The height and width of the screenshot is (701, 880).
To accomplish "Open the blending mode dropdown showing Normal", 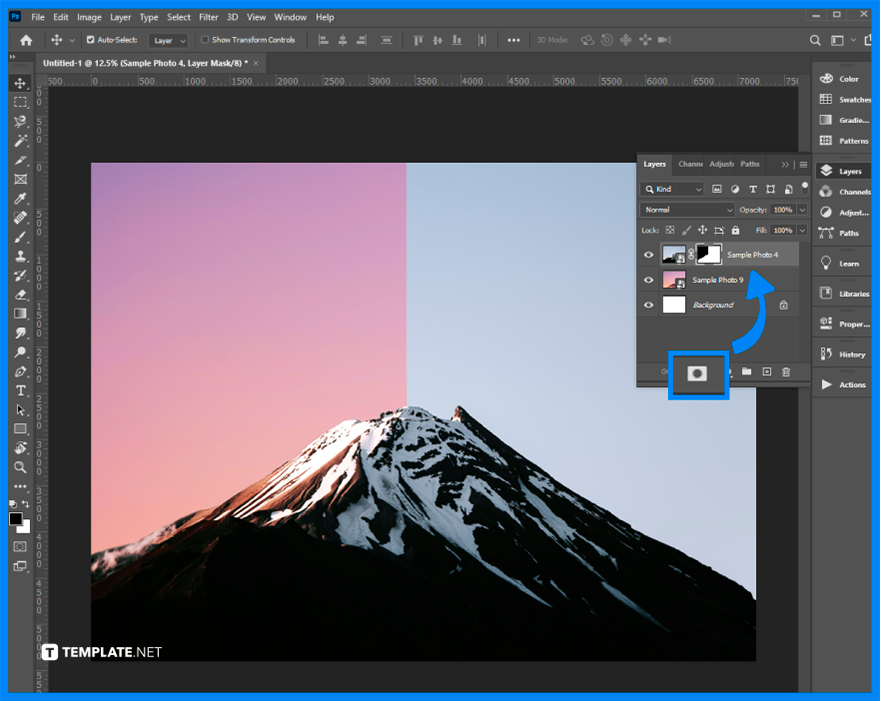I will tap(687, 209).
